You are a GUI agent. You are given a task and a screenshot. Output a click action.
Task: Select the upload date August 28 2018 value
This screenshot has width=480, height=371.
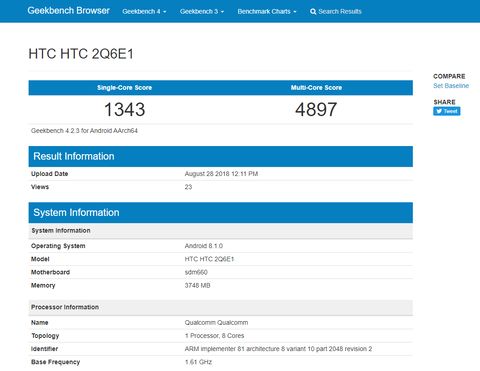pos(221,174)
